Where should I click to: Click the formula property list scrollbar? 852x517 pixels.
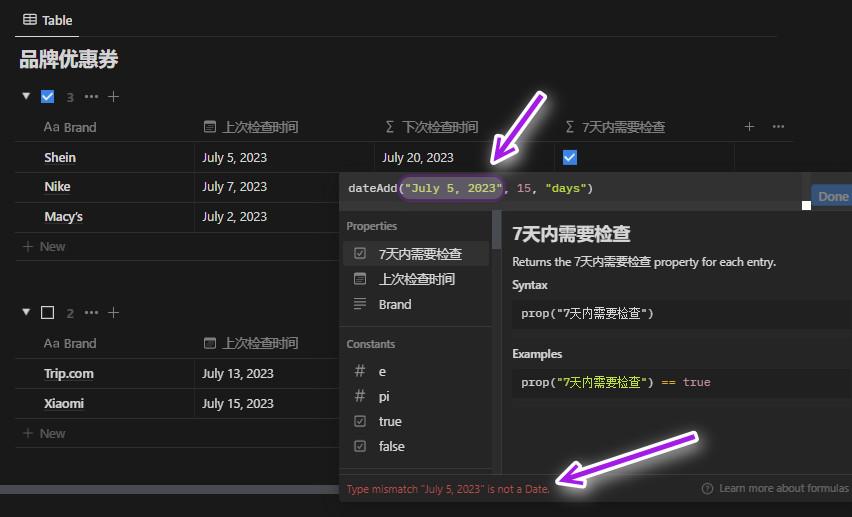[x=496, y=230]
